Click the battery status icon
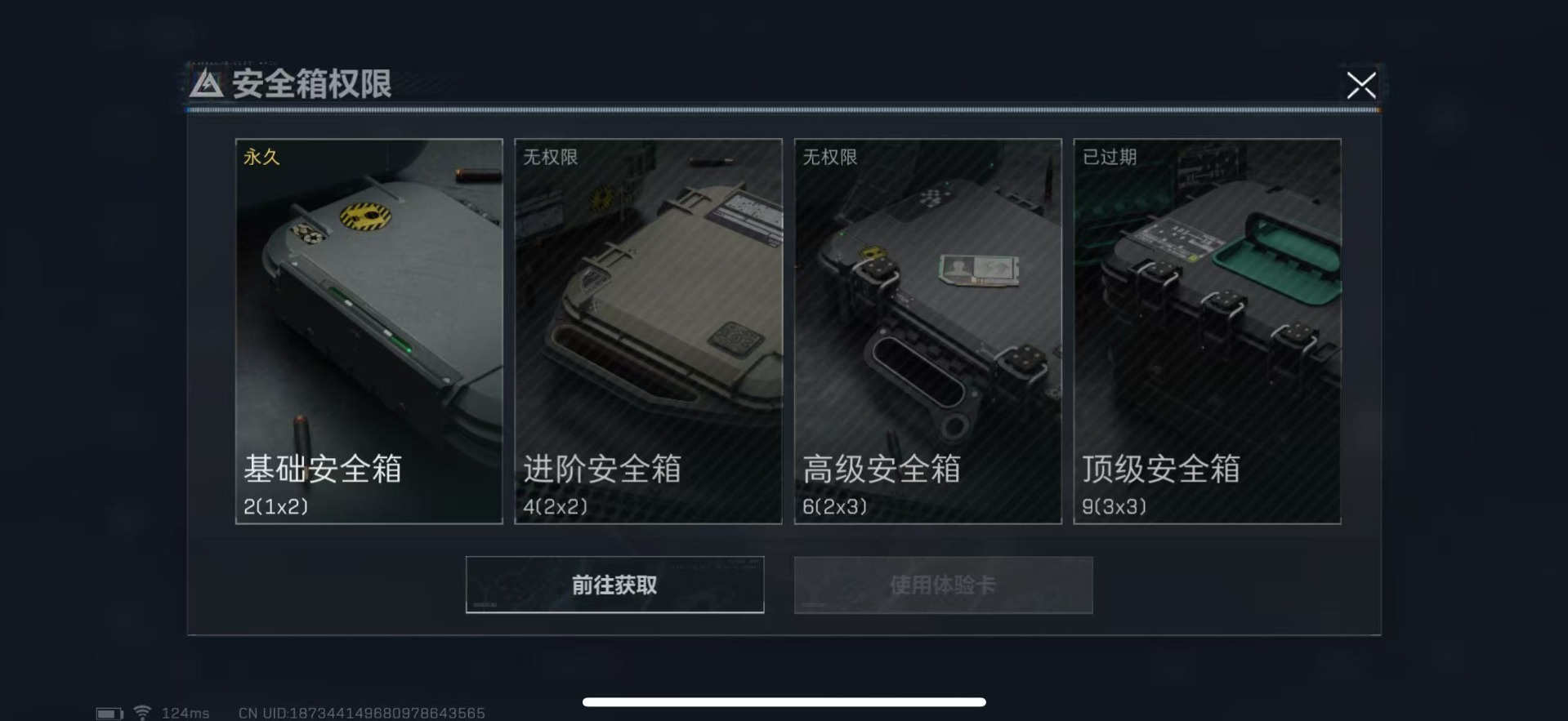The width and height of the screenshot is (1568, 721). coord(109,714)
